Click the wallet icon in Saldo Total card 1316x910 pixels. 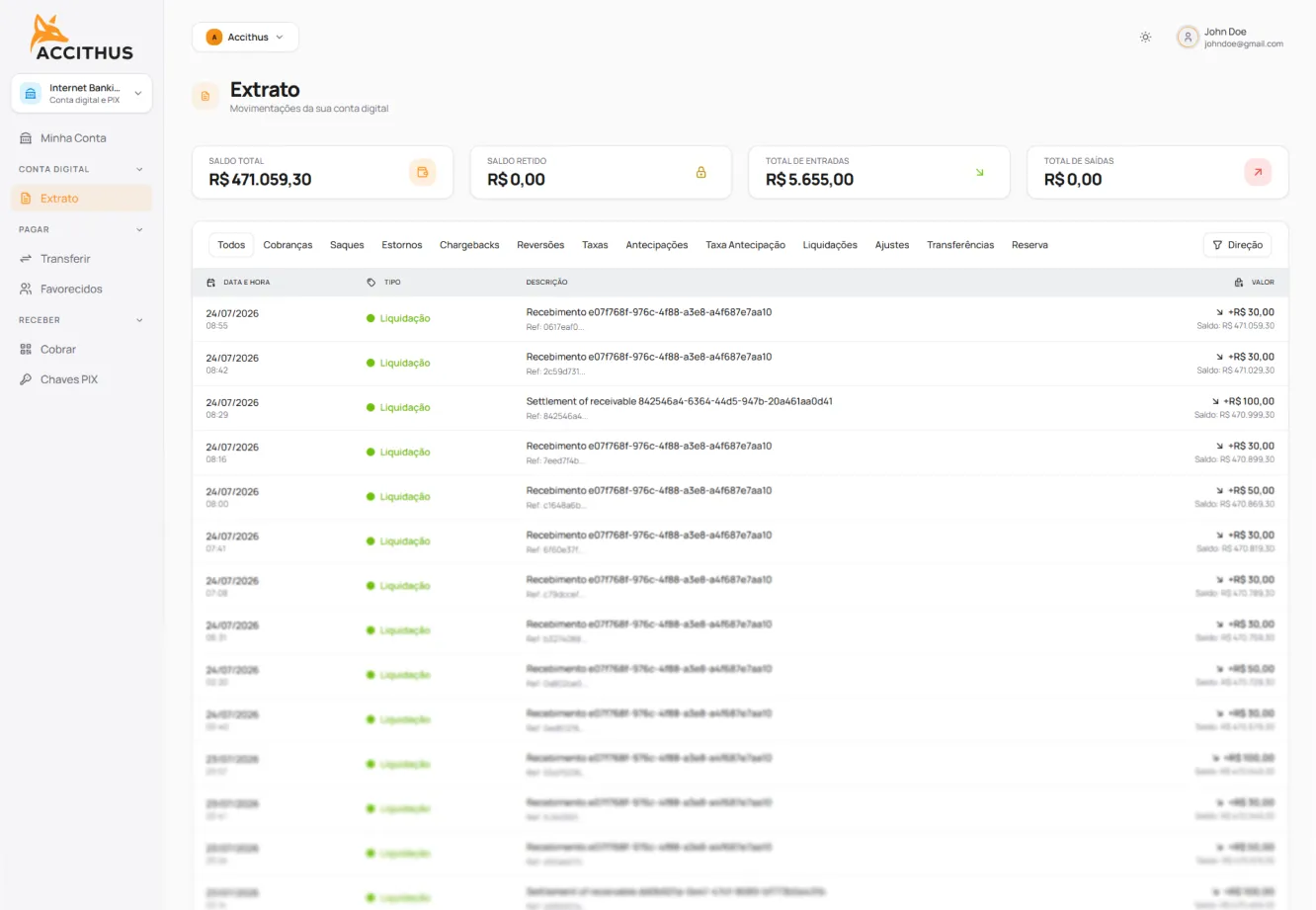pos(423,172)
